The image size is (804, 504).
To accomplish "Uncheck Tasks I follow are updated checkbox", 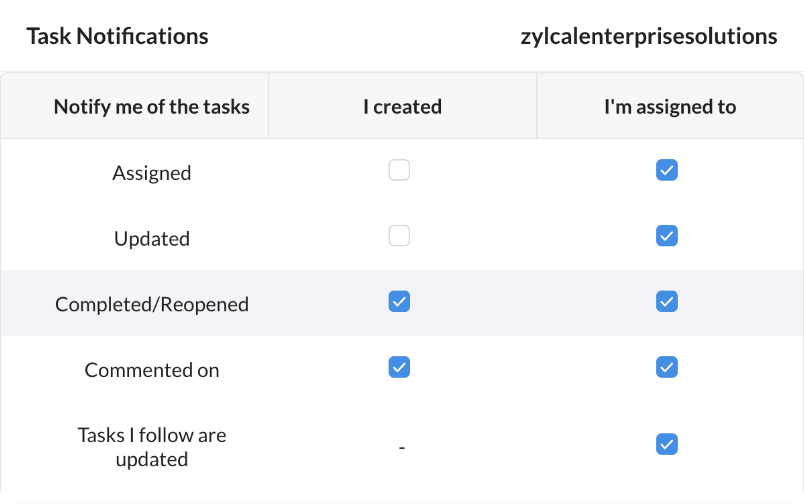I will (667, 444).
